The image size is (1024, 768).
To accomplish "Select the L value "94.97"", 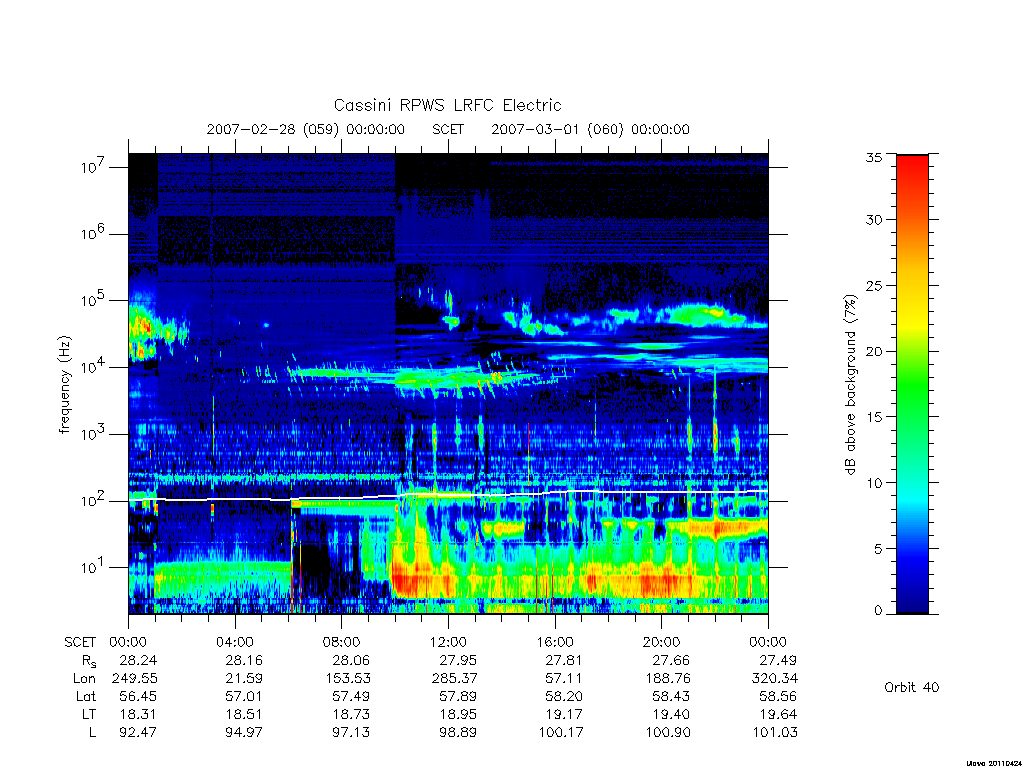I will (244, 733).
